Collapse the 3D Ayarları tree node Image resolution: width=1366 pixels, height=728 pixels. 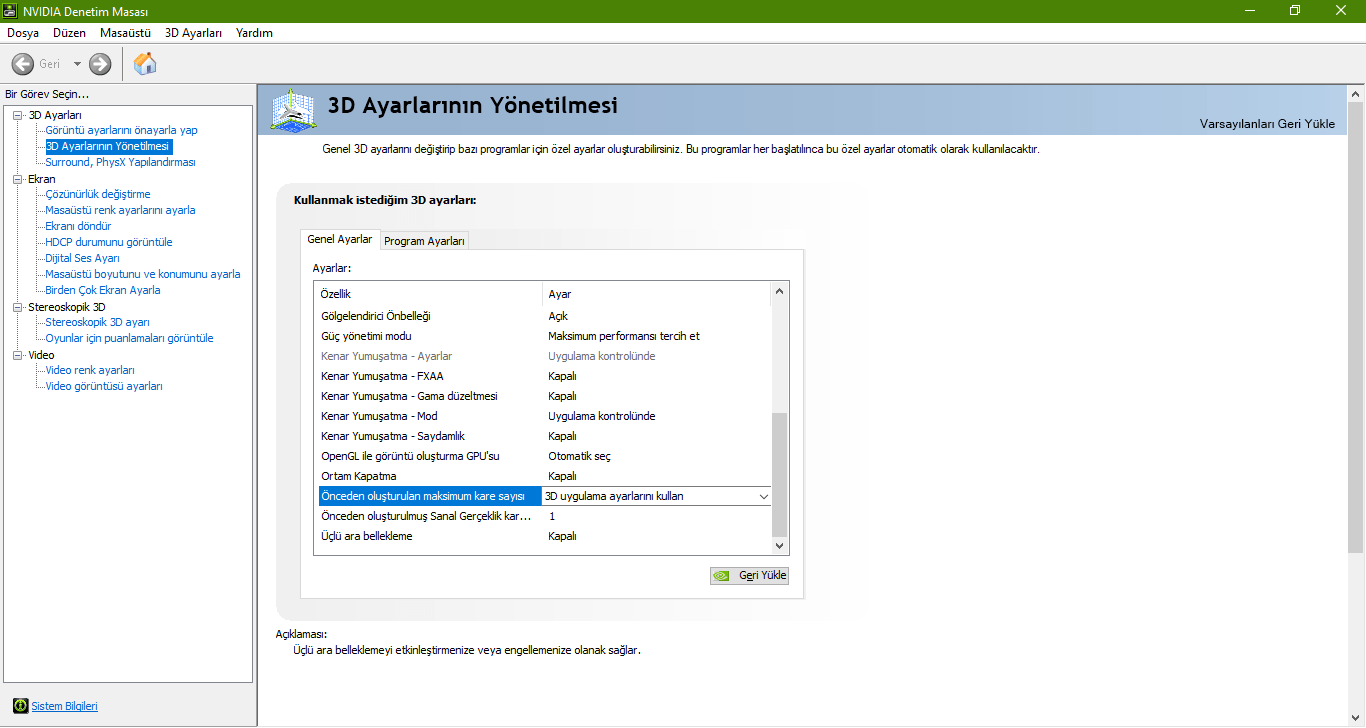tap(18, 115)
